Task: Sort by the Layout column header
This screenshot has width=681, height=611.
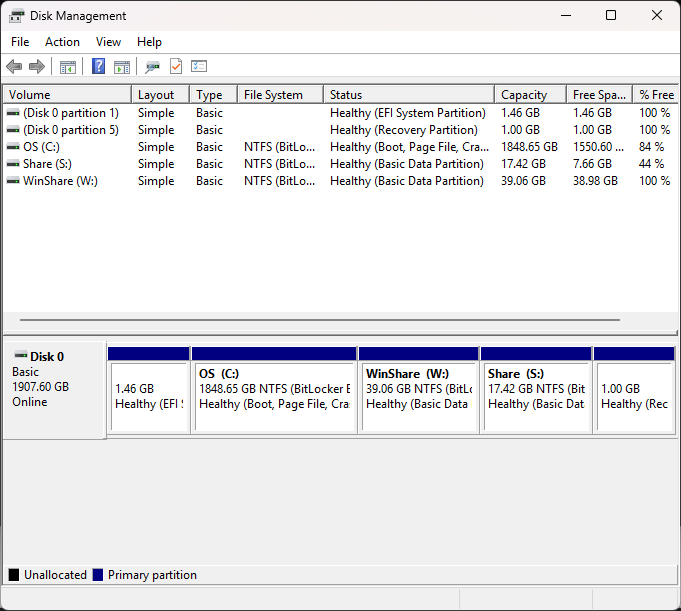Action: [x=160, y=95]
